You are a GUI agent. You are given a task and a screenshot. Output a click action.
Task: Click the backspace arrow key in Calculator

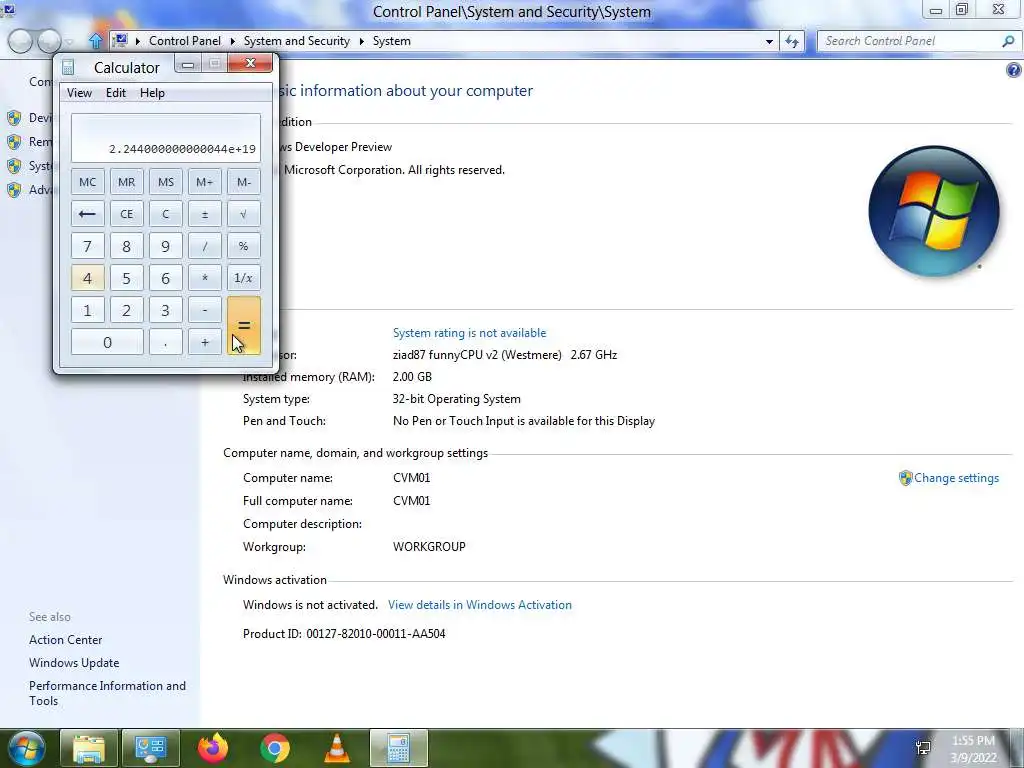pyautogui.click(x=88, y=214)
